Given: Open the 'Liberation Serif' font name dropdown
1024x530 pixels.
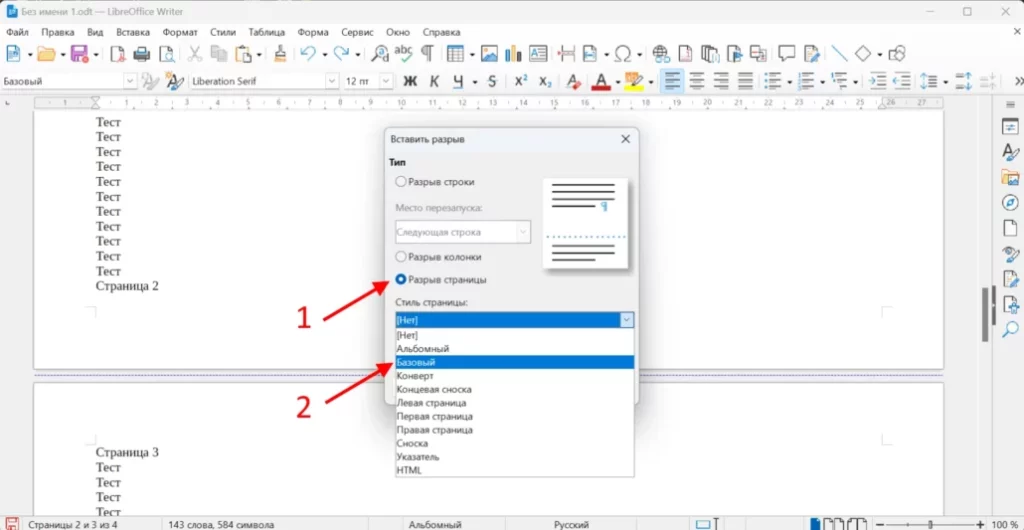Looking at the screenshot, I should 331,82.
